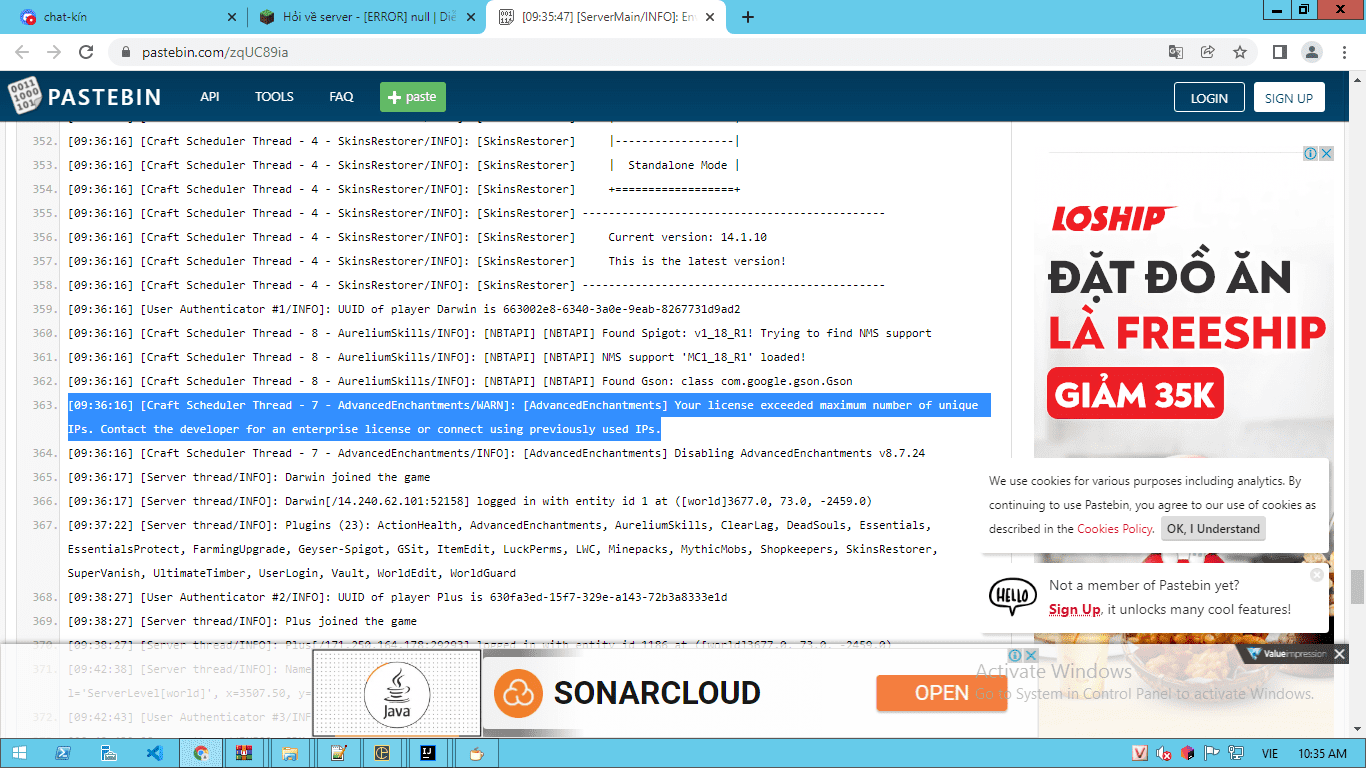Open the network tray icon
The image size is (1366, 768).
tap(1236, 753)
